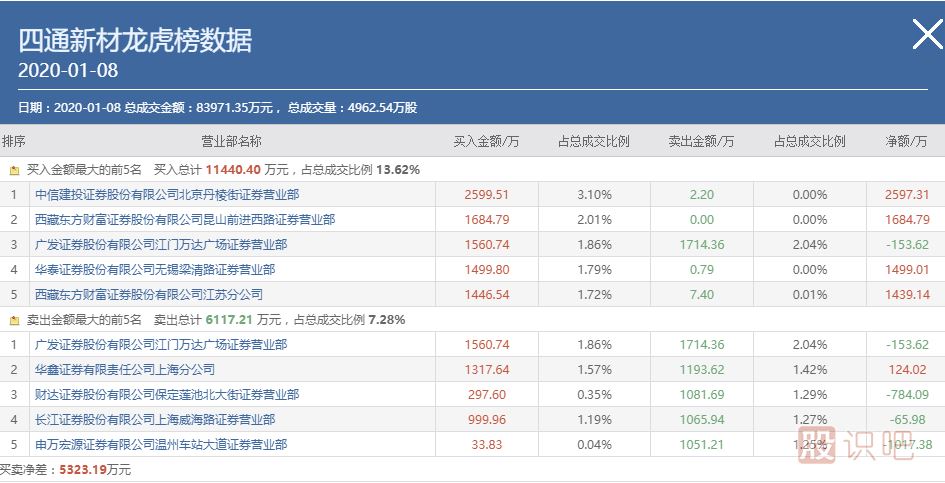Screen dimensions: 945x483
Task: Click the icon beside 卖出金额最大的前5名
Action: pyautogui.click(x=14, y=320)
